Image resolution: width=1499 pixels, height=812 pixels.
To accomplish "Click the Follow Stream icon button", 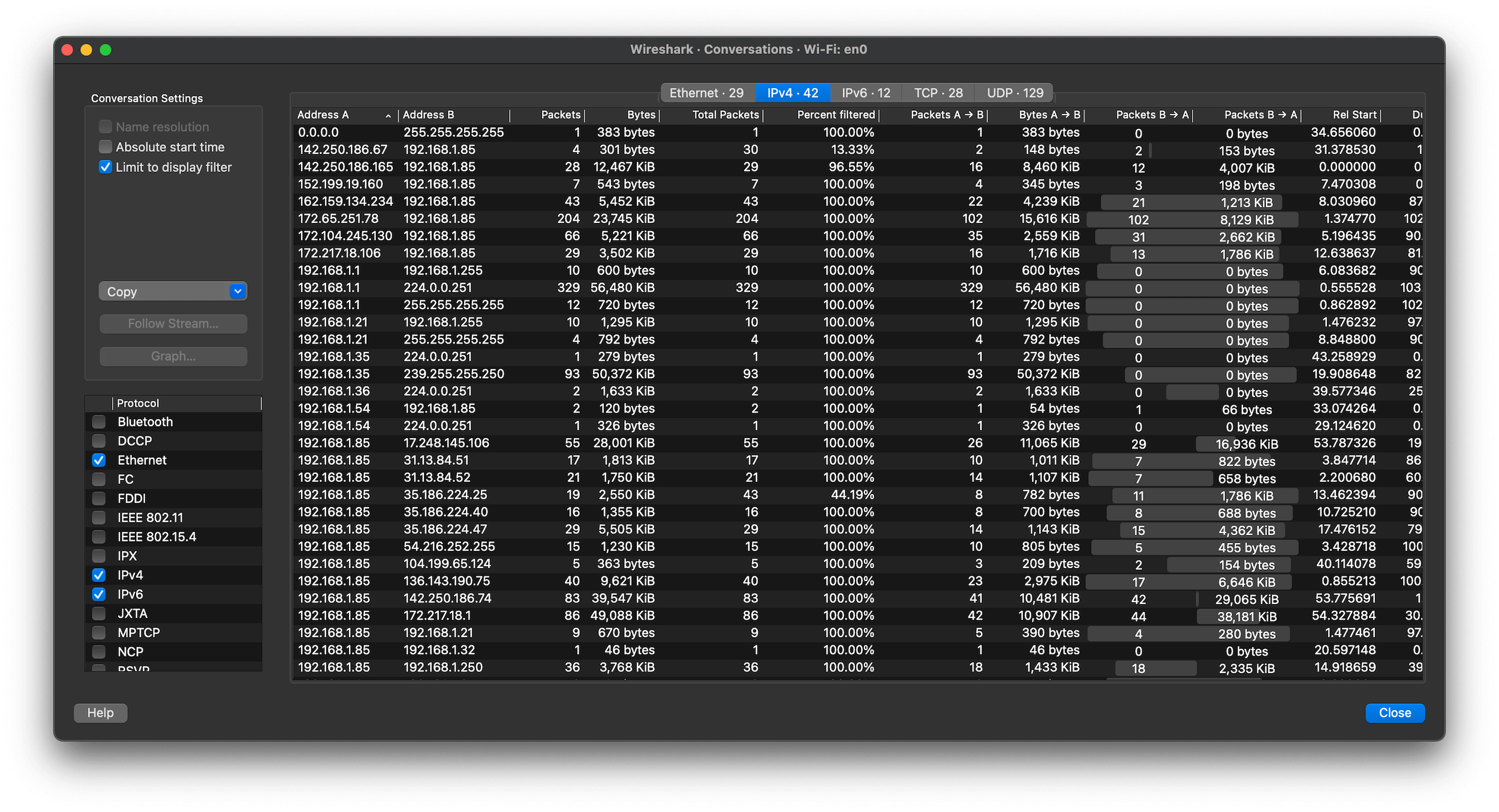I will (x=172, y=323).
